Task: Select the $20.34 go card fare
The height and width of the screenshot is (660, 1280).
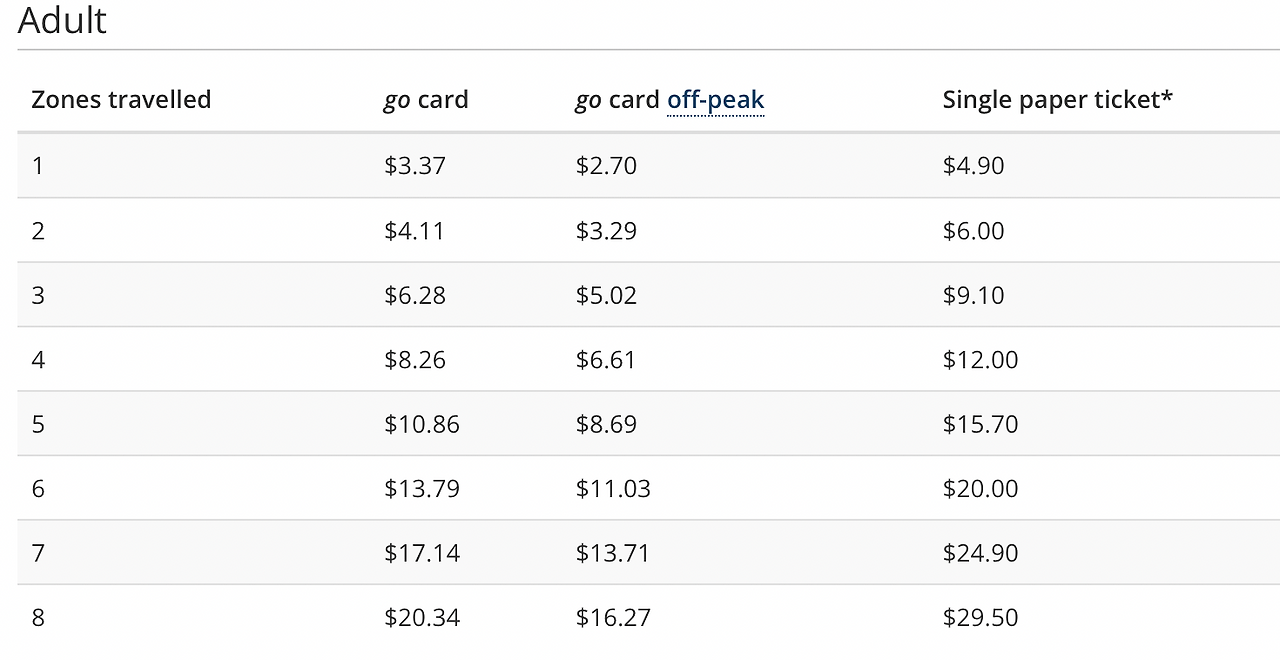Action: click(x=421, y=618)
